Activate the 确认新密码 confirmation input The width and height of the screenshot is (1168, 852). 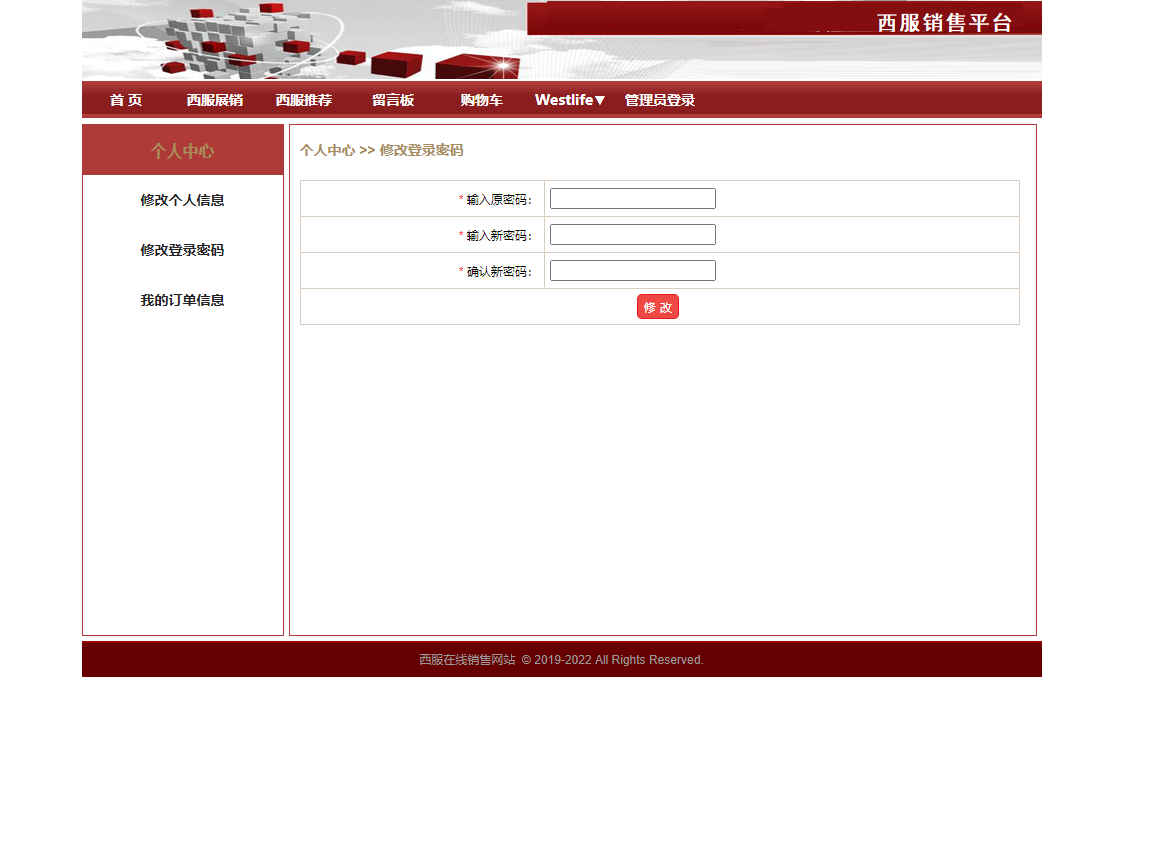point(632,270)
